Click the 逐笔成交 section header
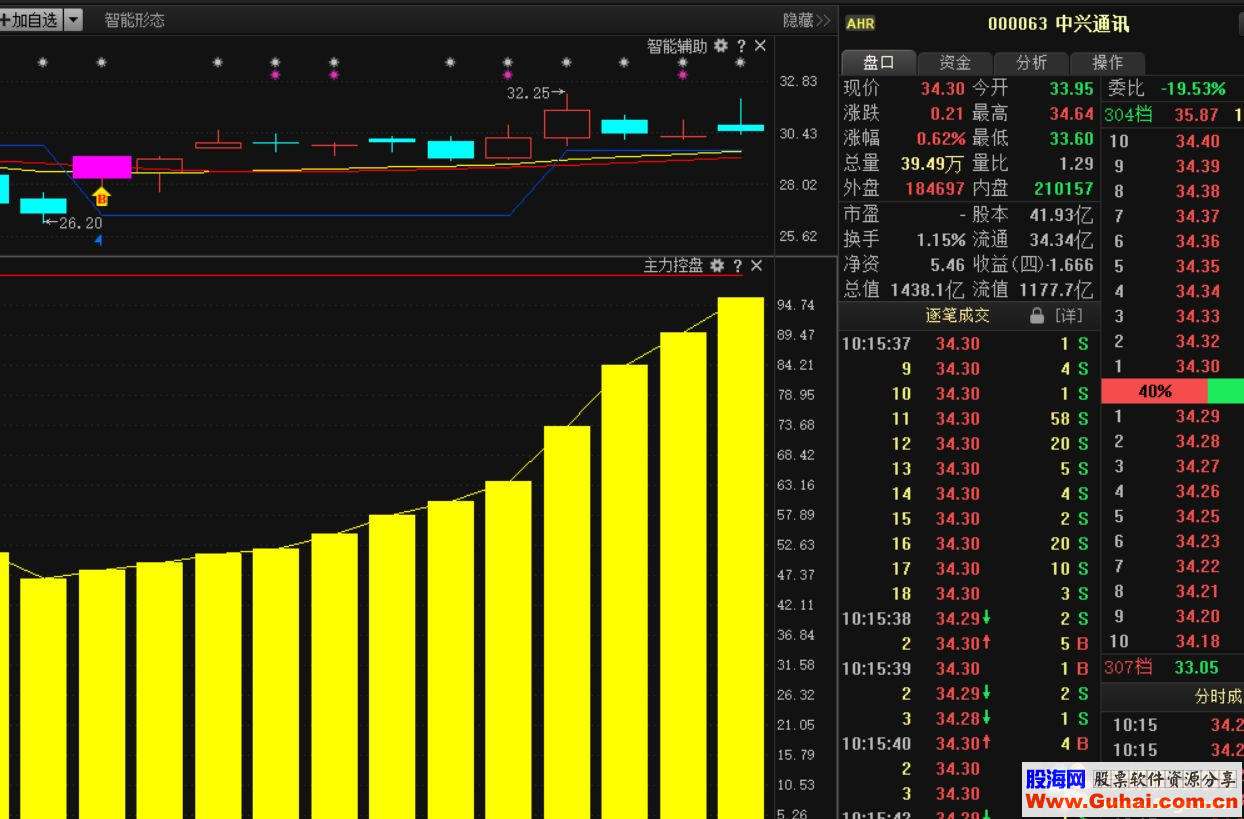The width and height of the screenshot is (1244, 819). 957,316
